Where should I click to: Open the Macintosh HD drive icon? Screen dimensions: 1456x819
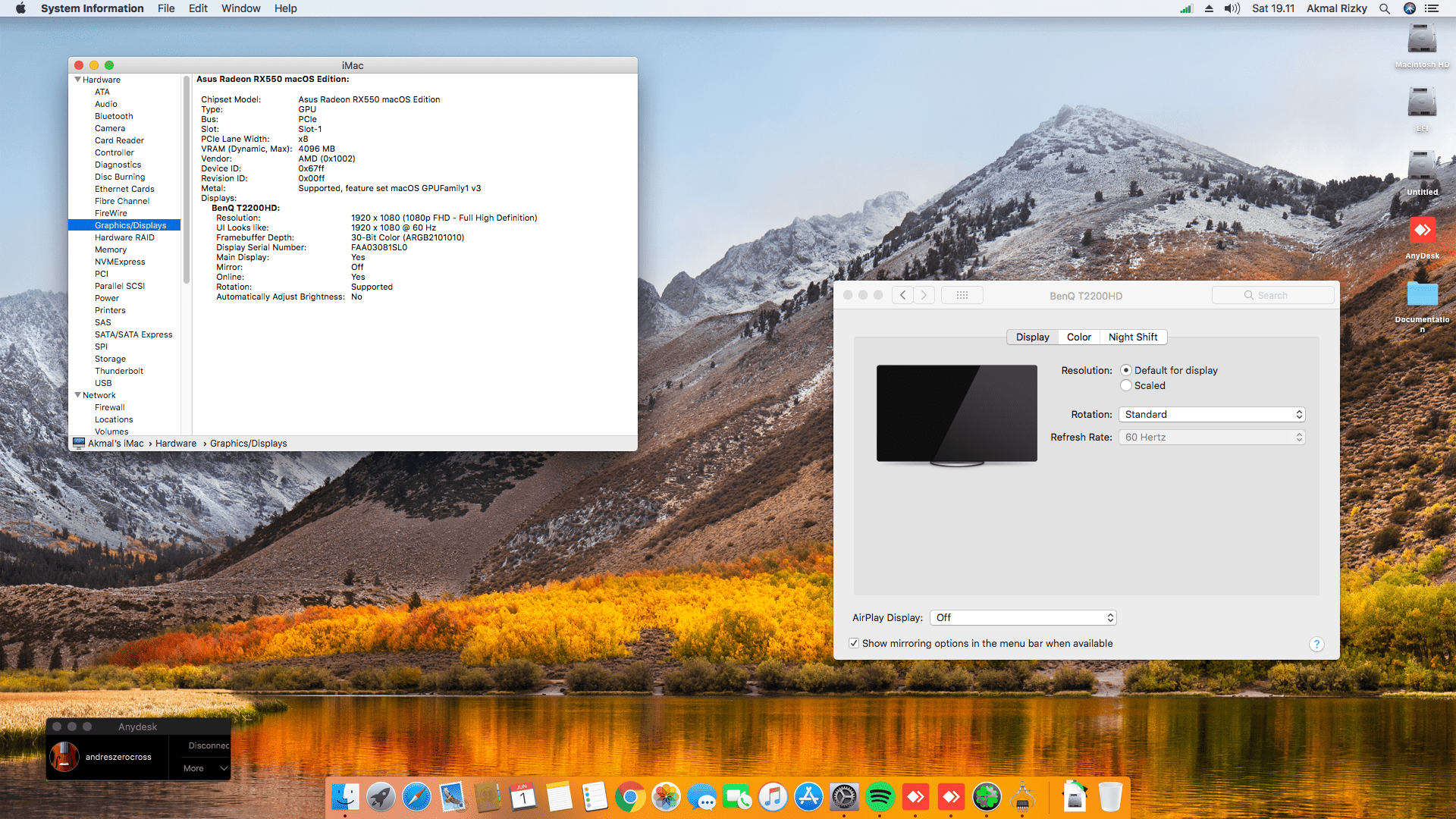tap(1422, 39)
